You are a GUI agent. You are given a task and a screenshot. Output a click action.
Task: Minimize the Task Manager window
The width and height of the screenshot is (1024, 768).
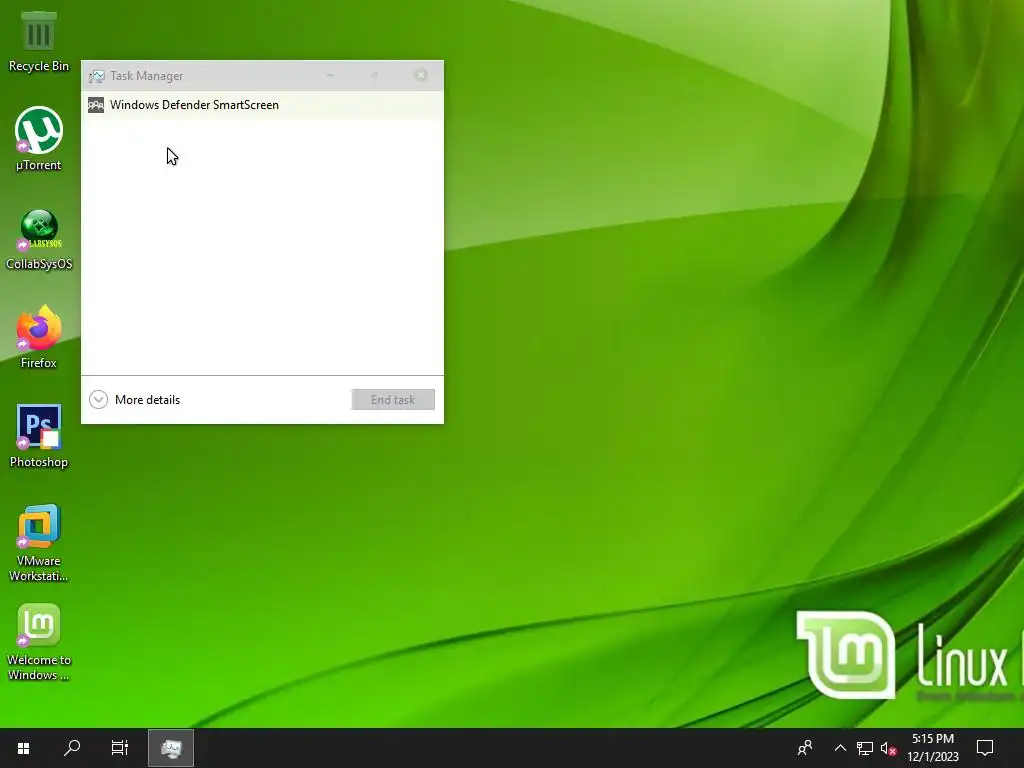pos(330,76)
